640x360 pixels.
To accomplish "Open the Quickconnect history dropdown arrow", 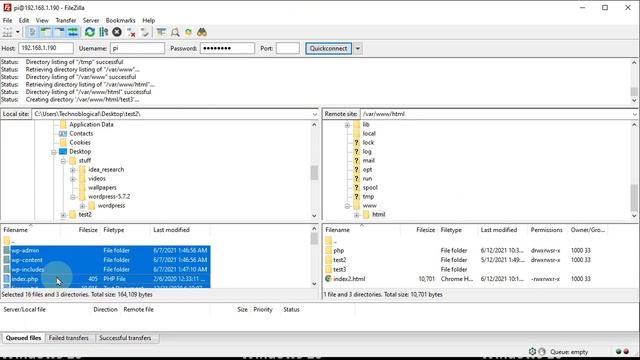I will [x=358, y=48].
